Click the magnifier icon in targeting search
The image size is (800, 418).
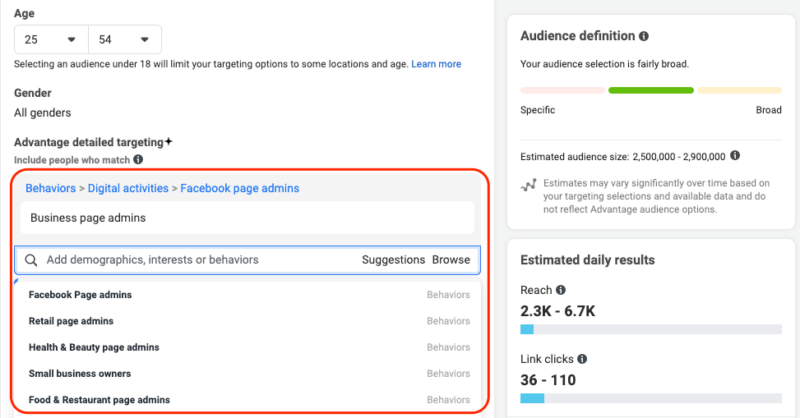pos(31,260)
